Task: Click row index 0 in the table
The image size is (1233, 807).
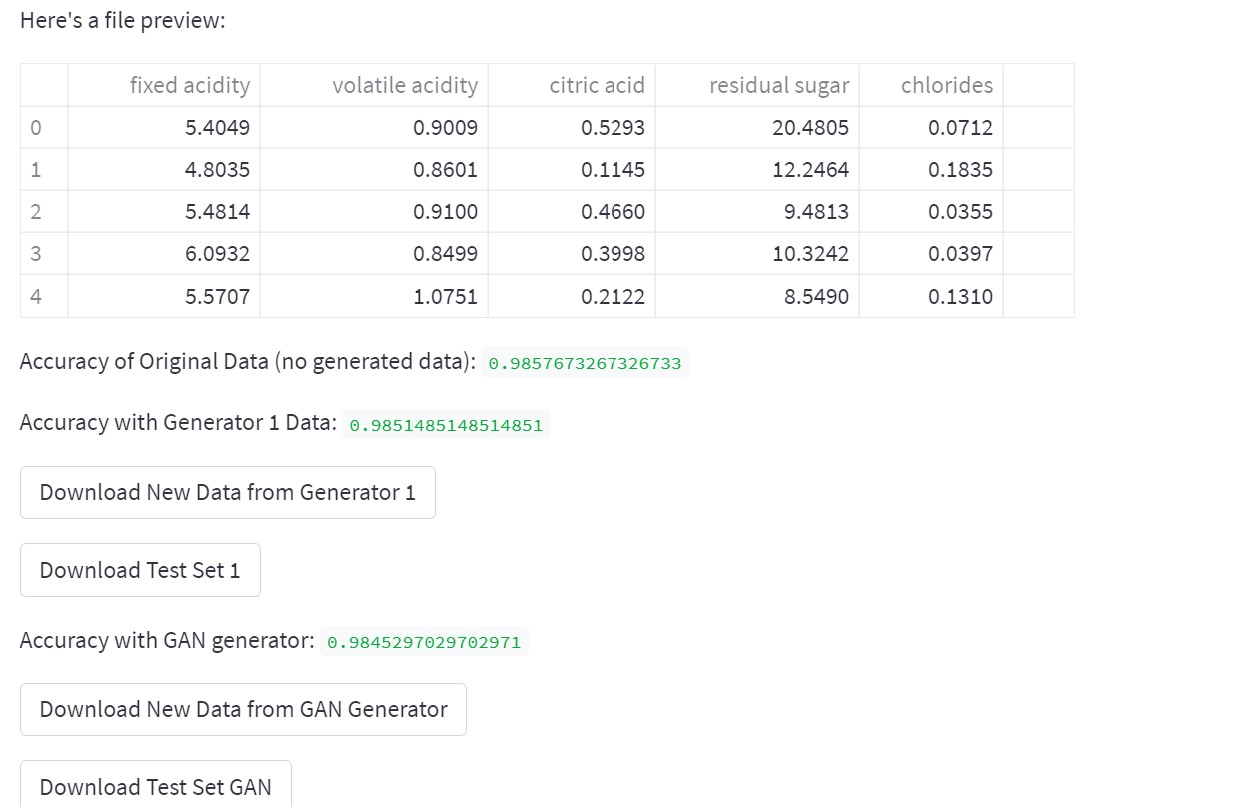Action: [x=37, y=128]
